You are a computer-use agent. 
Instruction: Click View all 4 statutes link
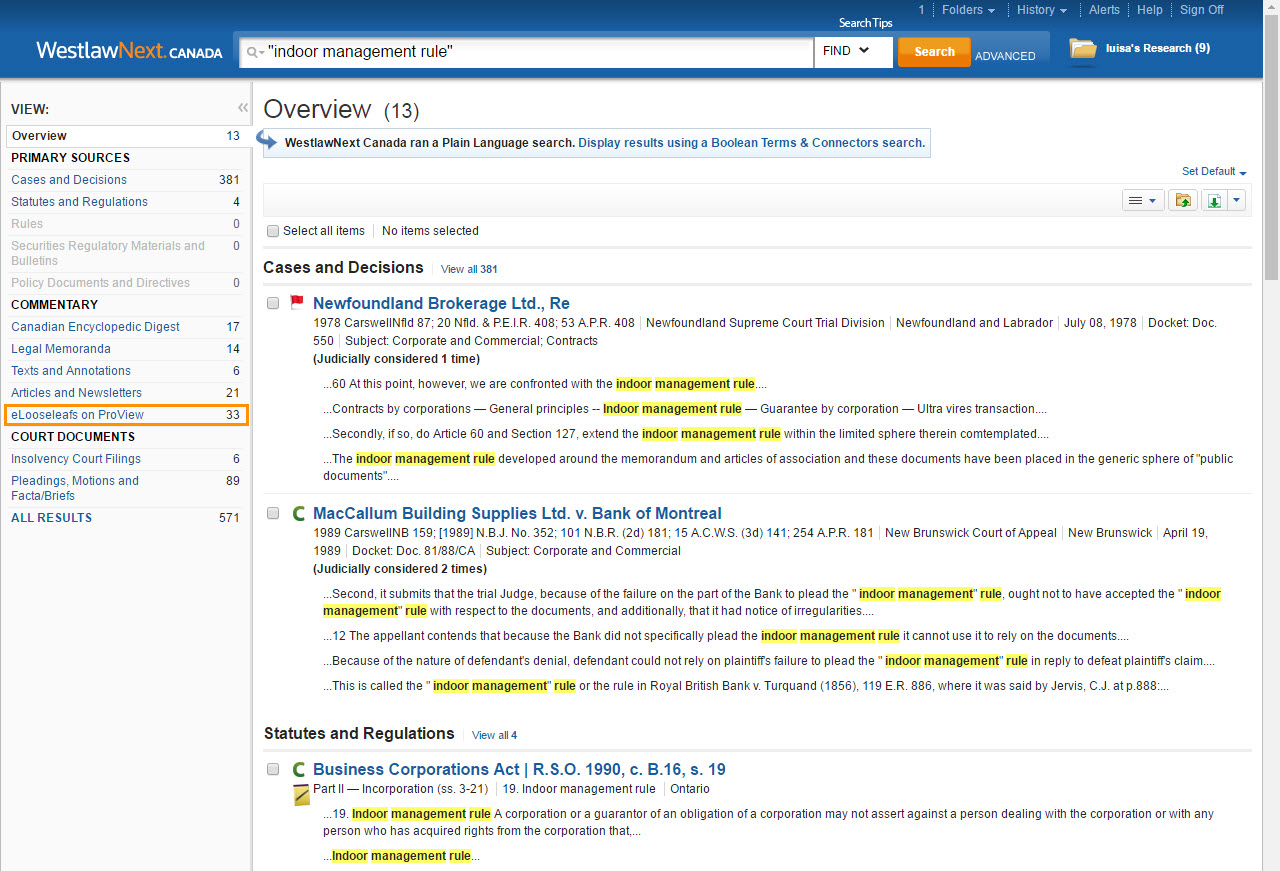pyautogui.click(x=494, y=735)
